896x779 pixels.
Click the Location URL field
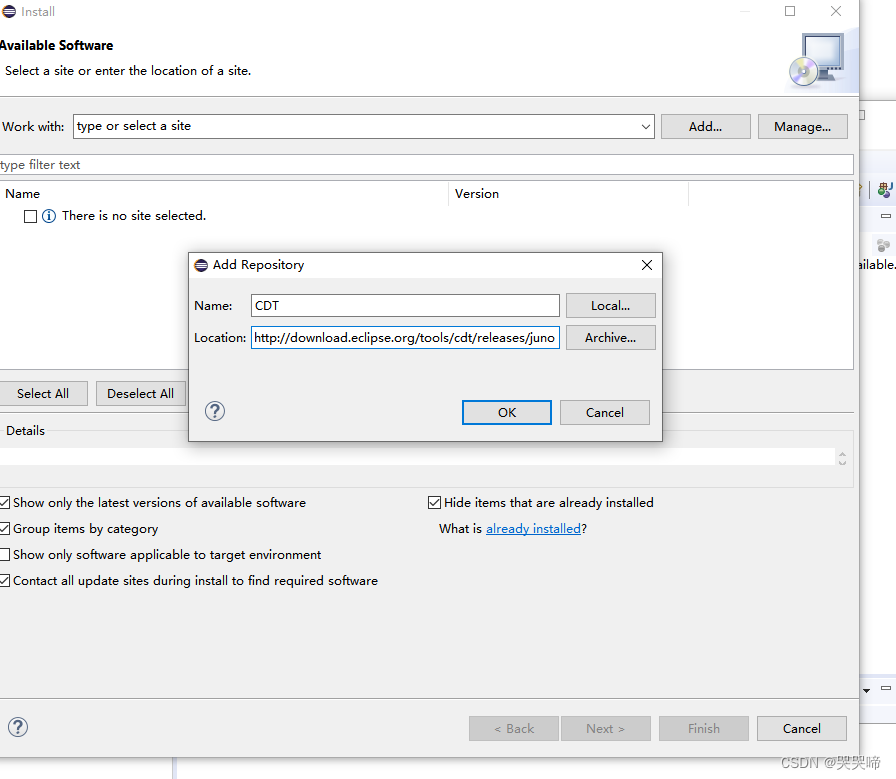405,338
